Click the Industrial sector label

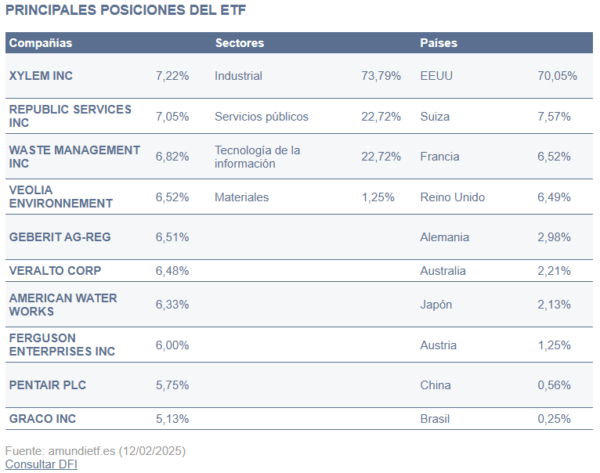239,76
